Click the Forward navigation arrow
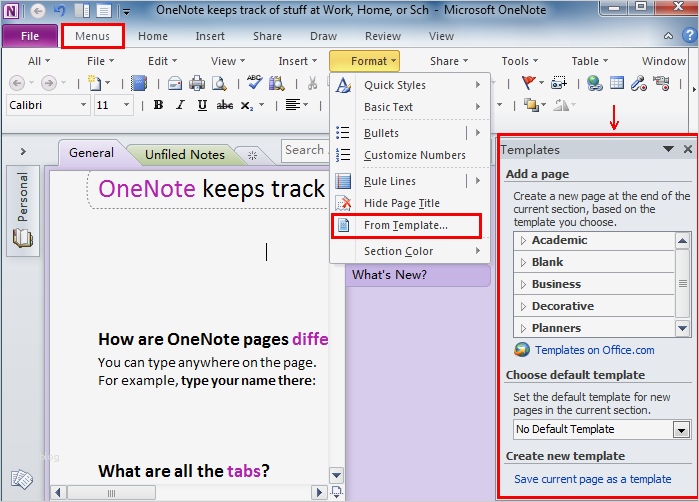Image resolution: width=699 pixels, height=502 pixels. (x=49, y=83)
